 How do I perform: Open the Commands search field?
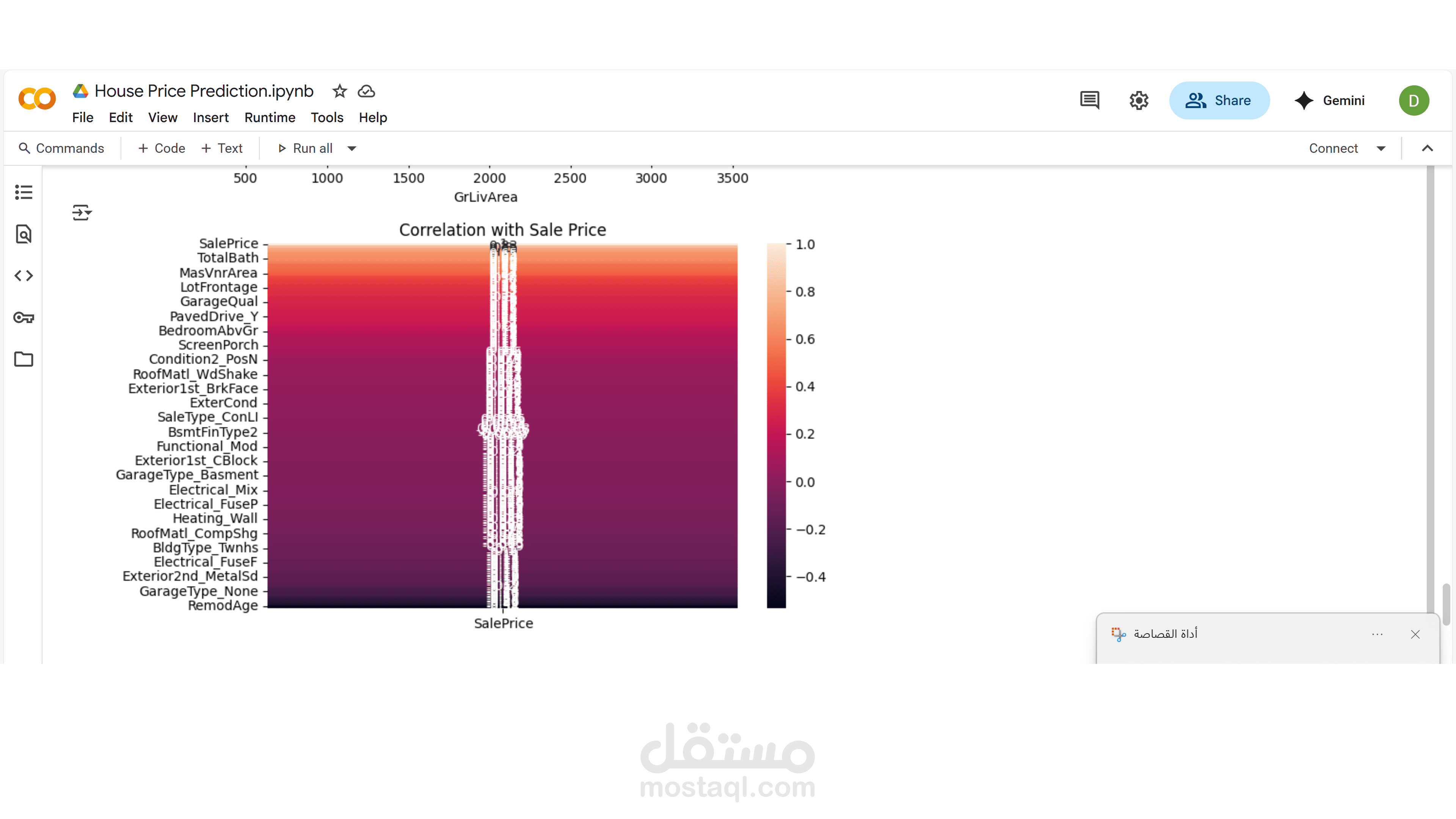[61, 149]
